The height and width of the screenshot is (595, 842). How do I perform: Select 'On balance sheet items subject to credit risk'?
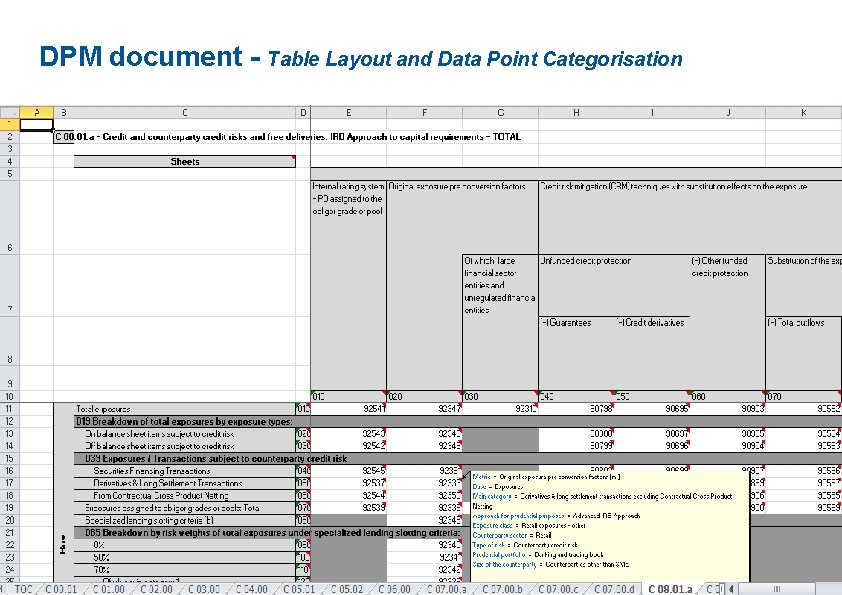185,433
